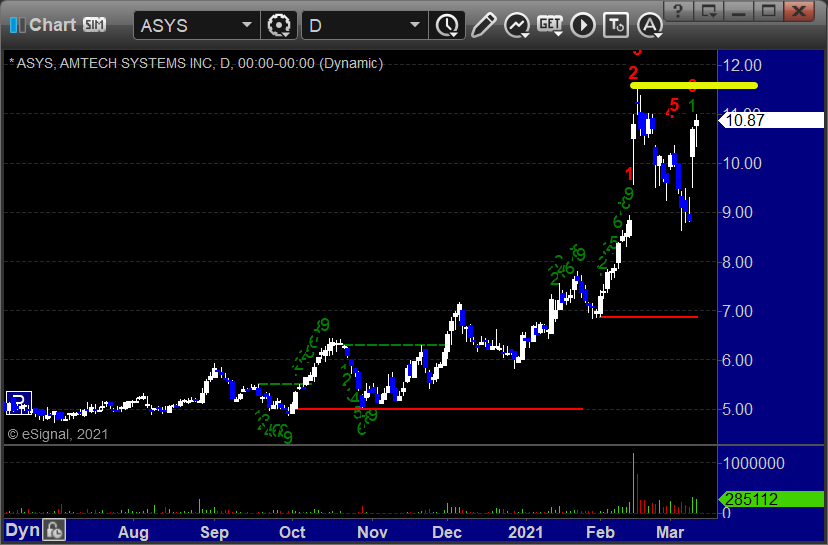This screenshot has width=828, height=545.
Task: Select the yellow horizontal line near 11.60
Action: point(694,86)
